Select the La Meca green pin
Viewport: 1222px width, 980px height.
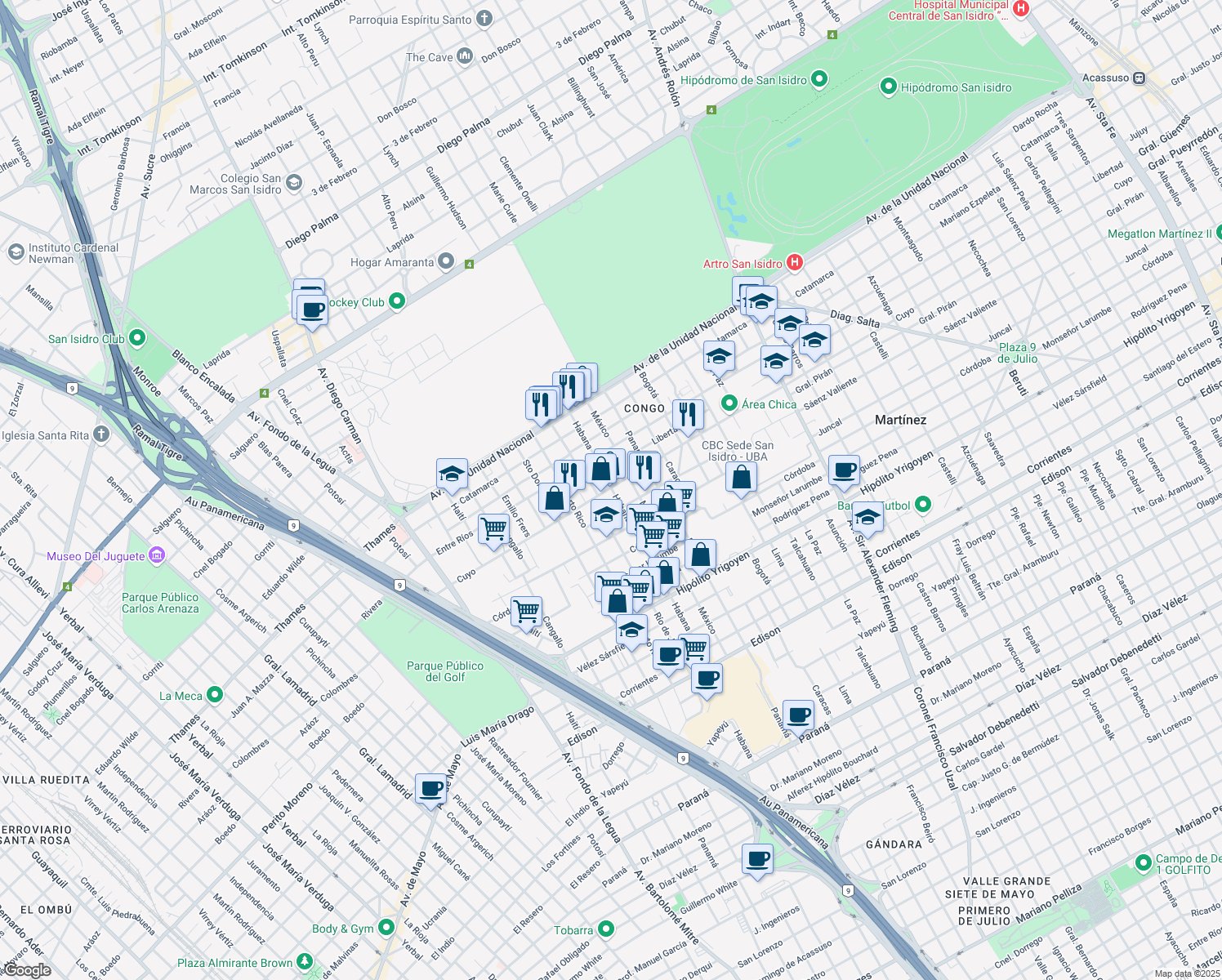(215, 695)
